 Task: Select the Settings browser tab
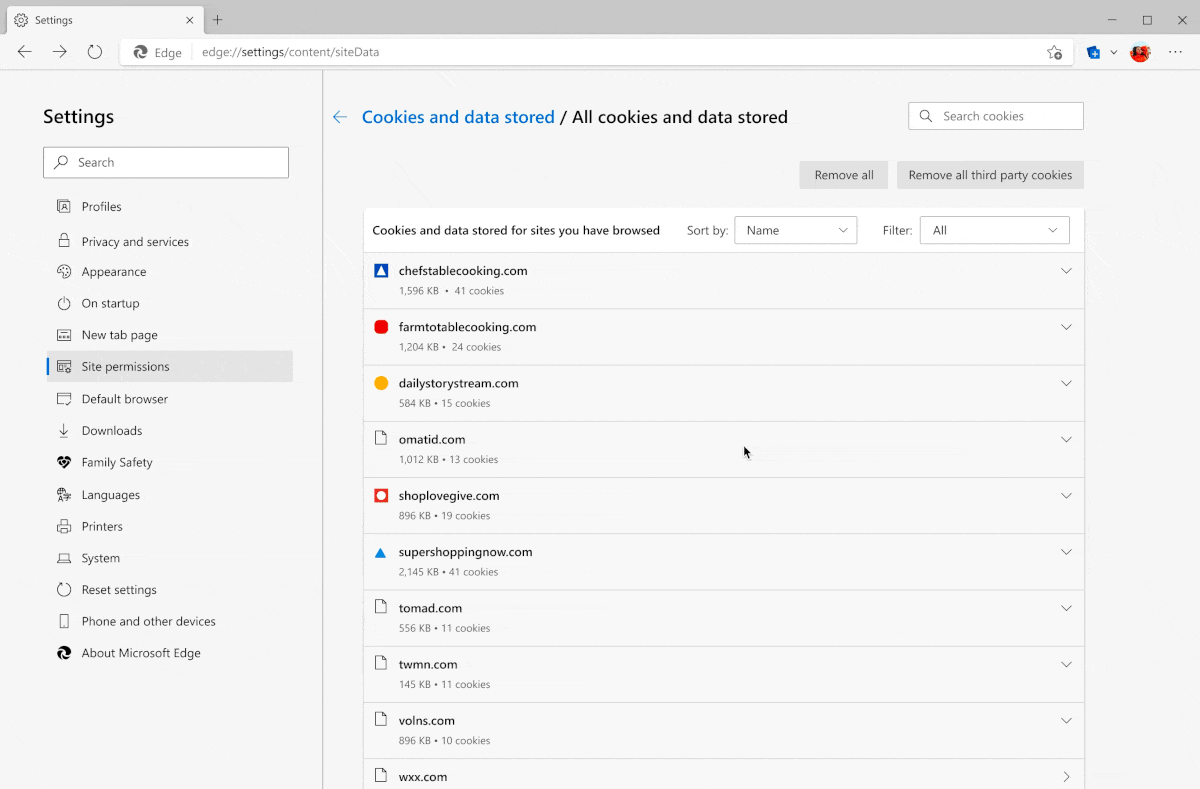point(103,20)
